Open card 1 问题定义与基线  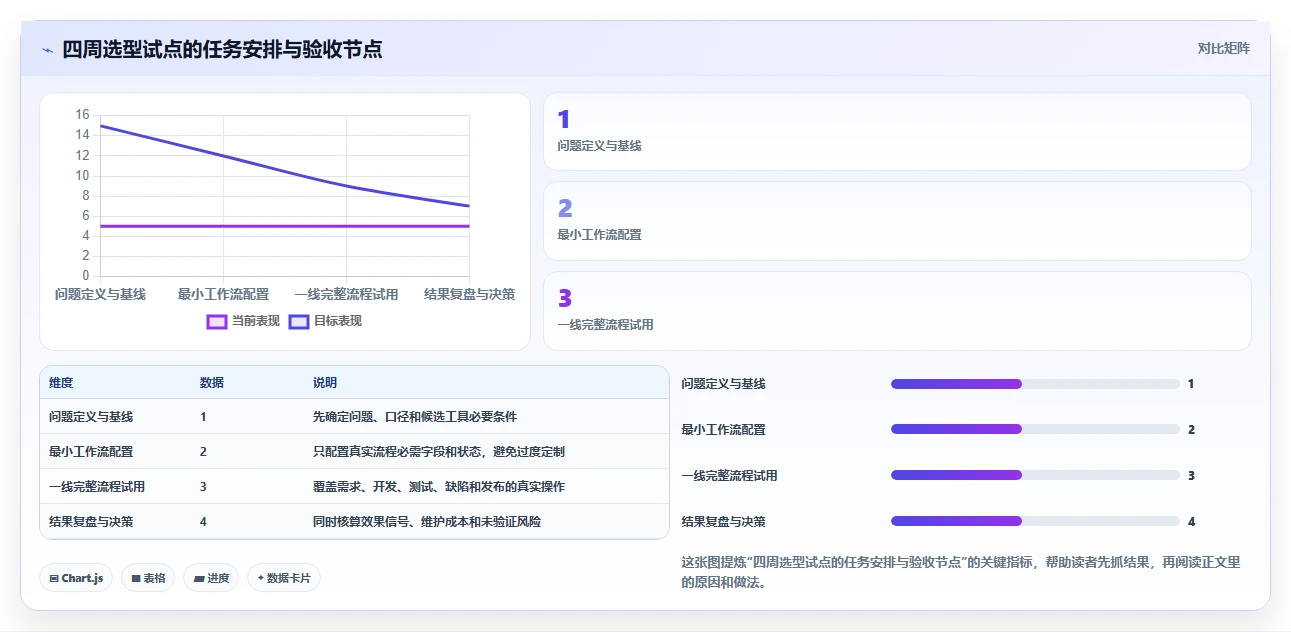[897, 132]
